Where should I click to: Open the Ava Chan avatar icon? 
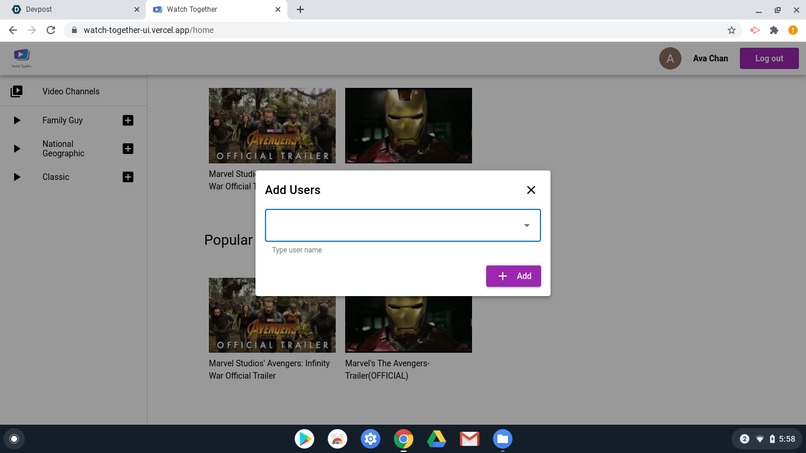coord(670,59)
